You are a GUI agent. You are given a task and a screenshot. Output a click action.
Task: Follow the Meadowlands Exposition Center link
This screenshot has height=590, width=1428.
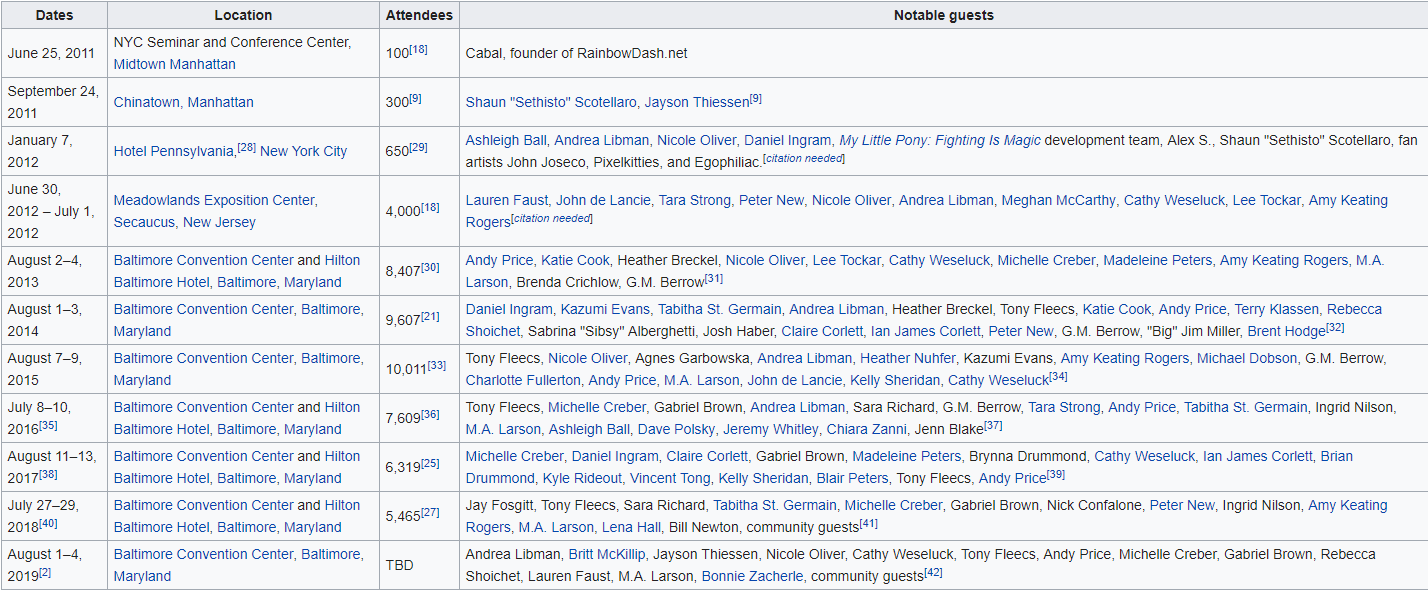pyautogui.click(x=216, y=200)
